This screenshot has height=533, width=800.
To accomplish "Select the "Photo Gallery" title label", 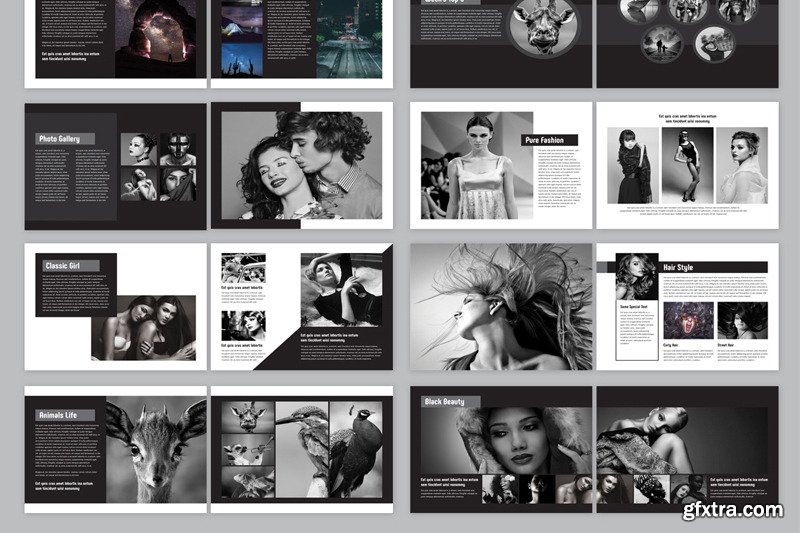I will point(66,138).
